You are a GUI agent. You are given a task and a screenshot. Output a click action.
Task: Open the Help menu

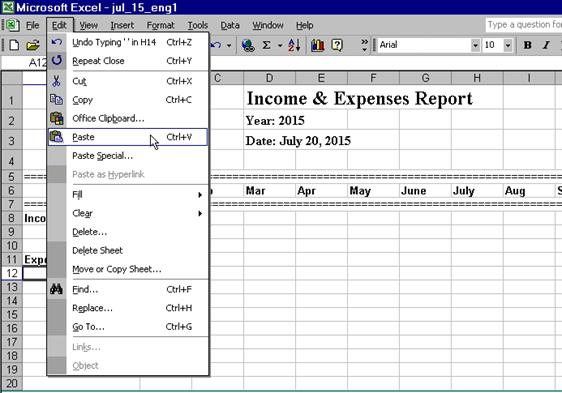click(305, 25)
